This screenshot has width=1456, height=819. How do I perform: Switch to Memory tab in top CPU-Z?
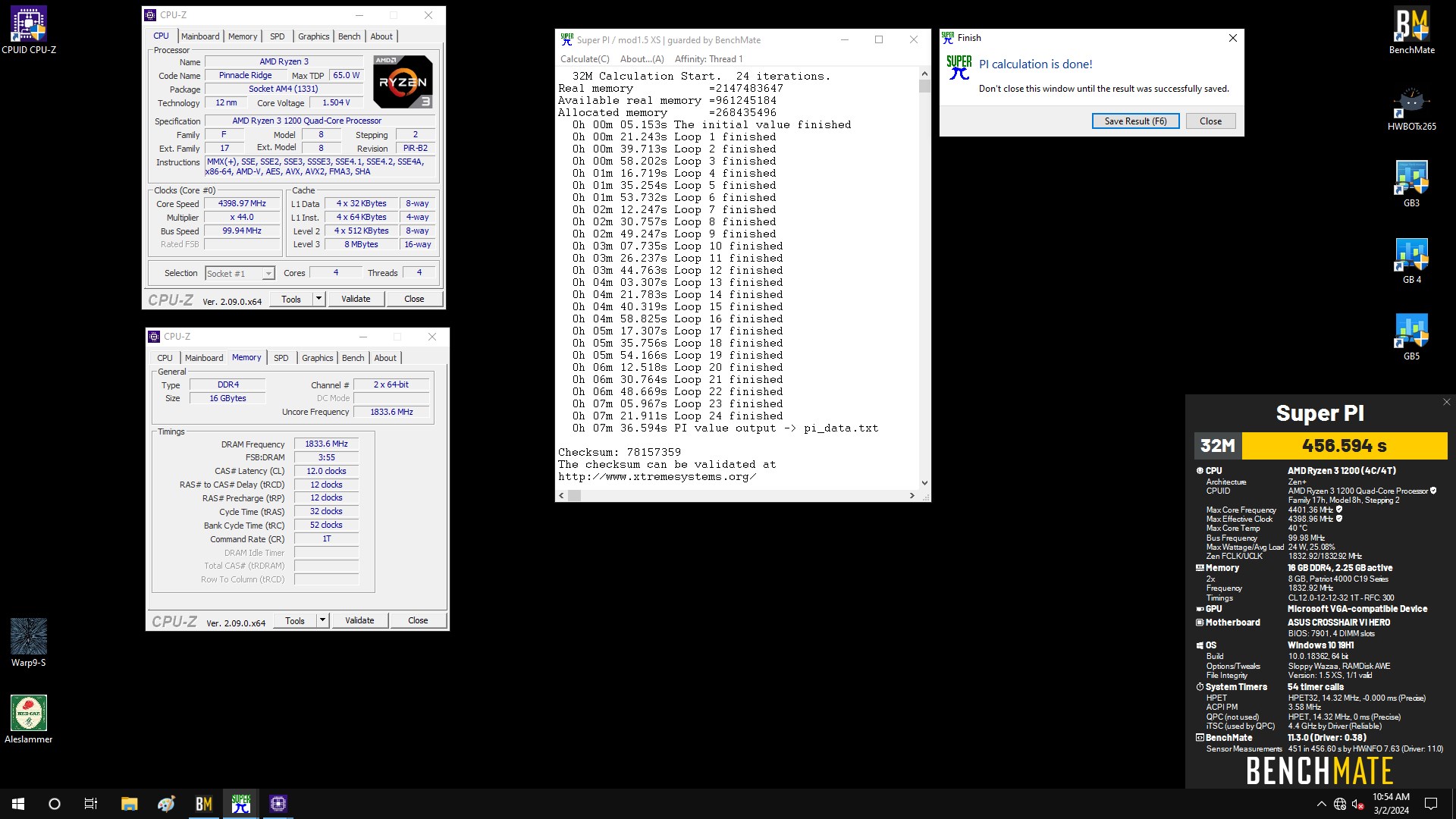point(243,36)
